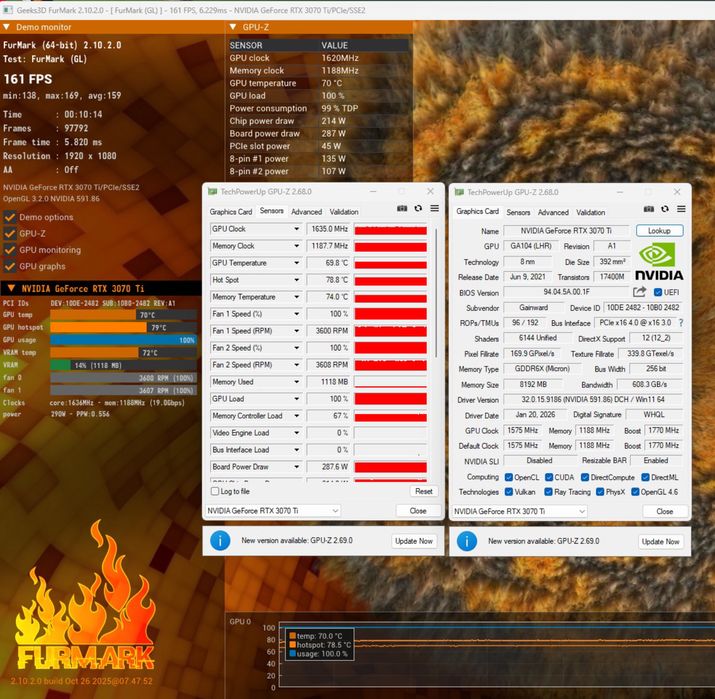This screenshot has width=715, height=699.
Task: Click GPU 0 graph legend box
Action: pos(320,644)
